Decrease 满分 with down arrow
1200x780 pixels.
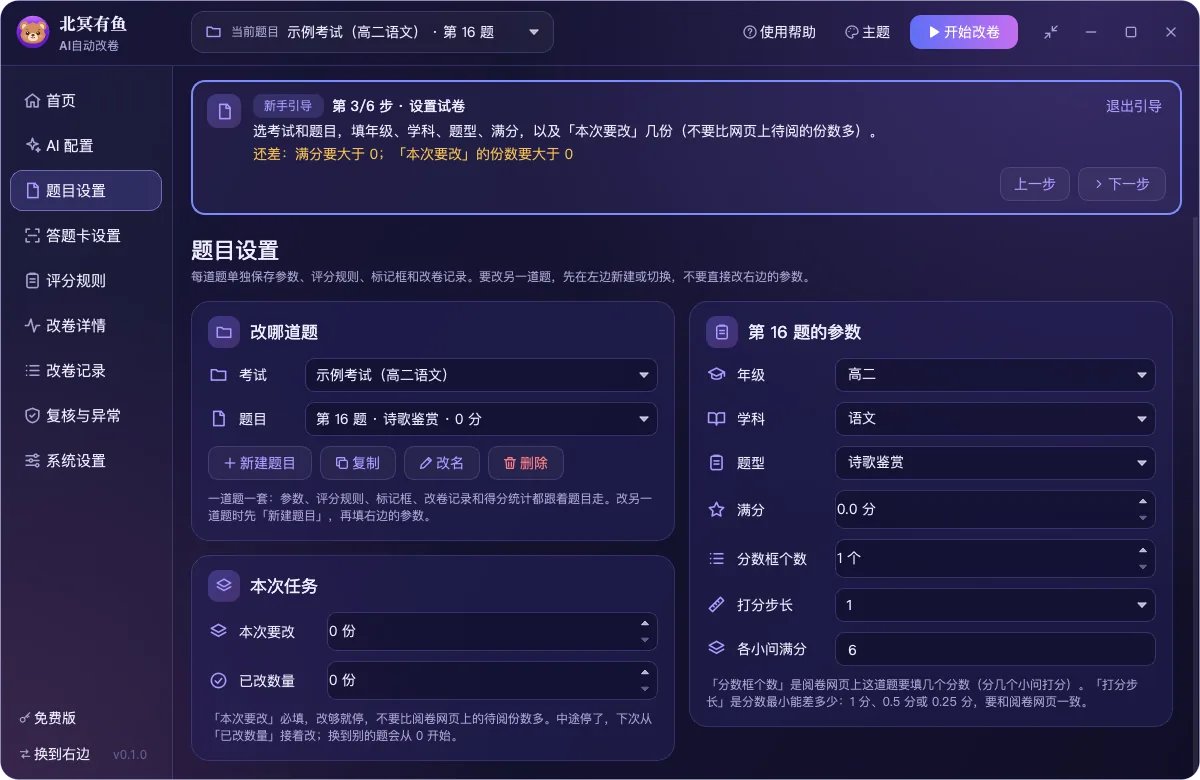tap(1143, 517)
